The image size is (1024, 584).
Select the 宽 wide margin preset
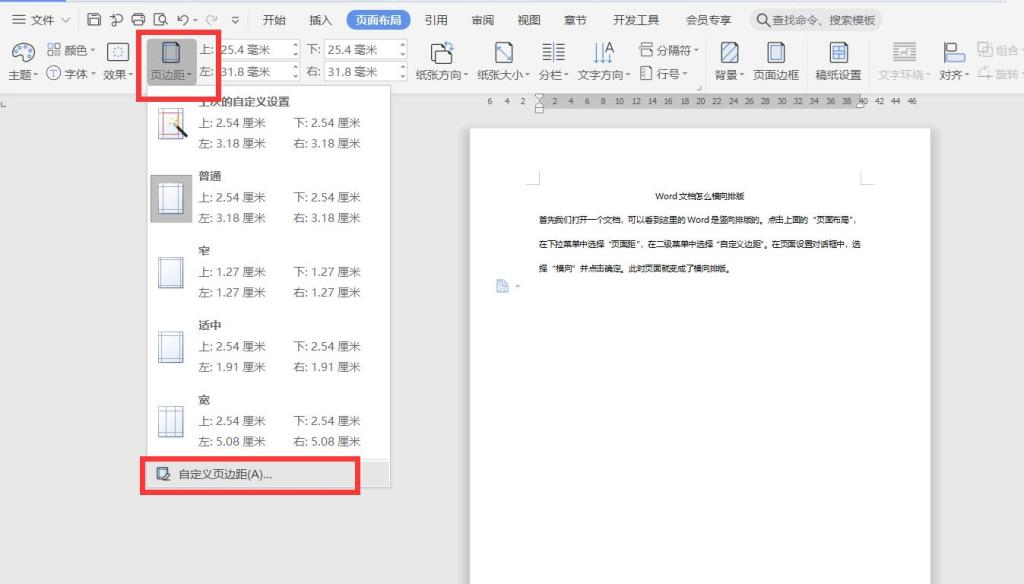point(260,420)
